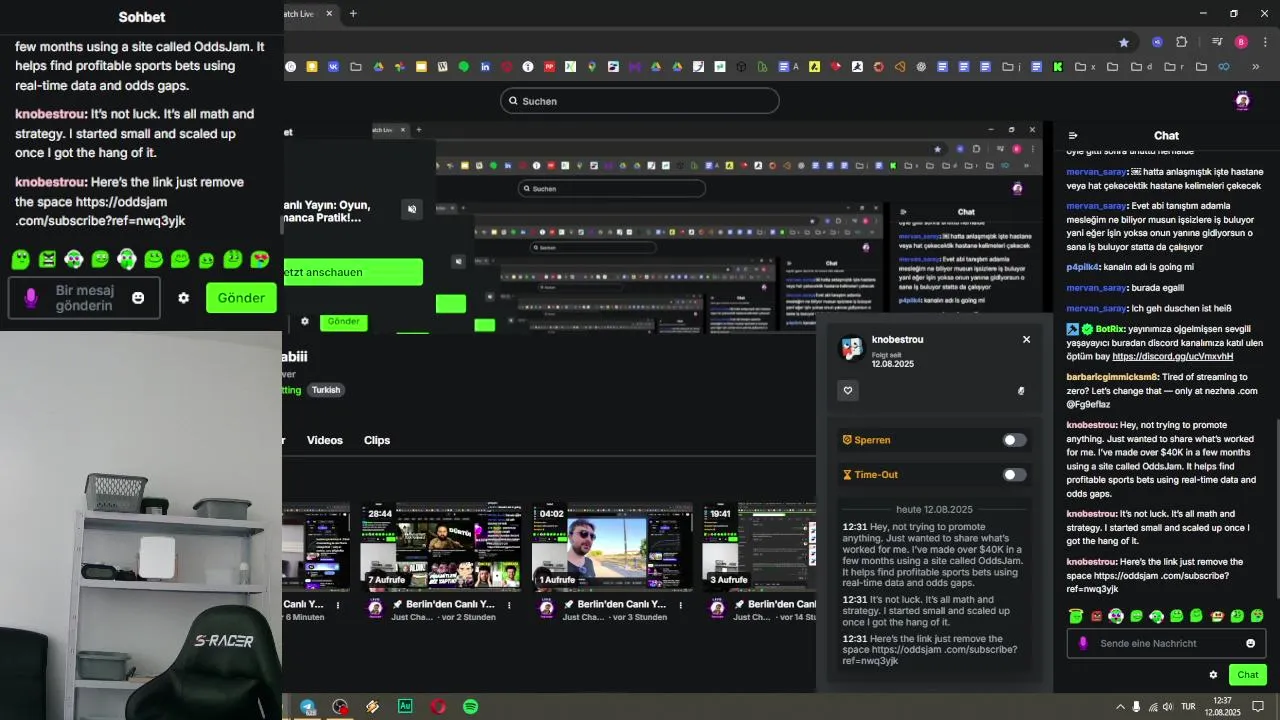This screenshot has width=1280, height=720.
Task: Insert the first green emote above chat input
Action: [x=1076, y=616]
